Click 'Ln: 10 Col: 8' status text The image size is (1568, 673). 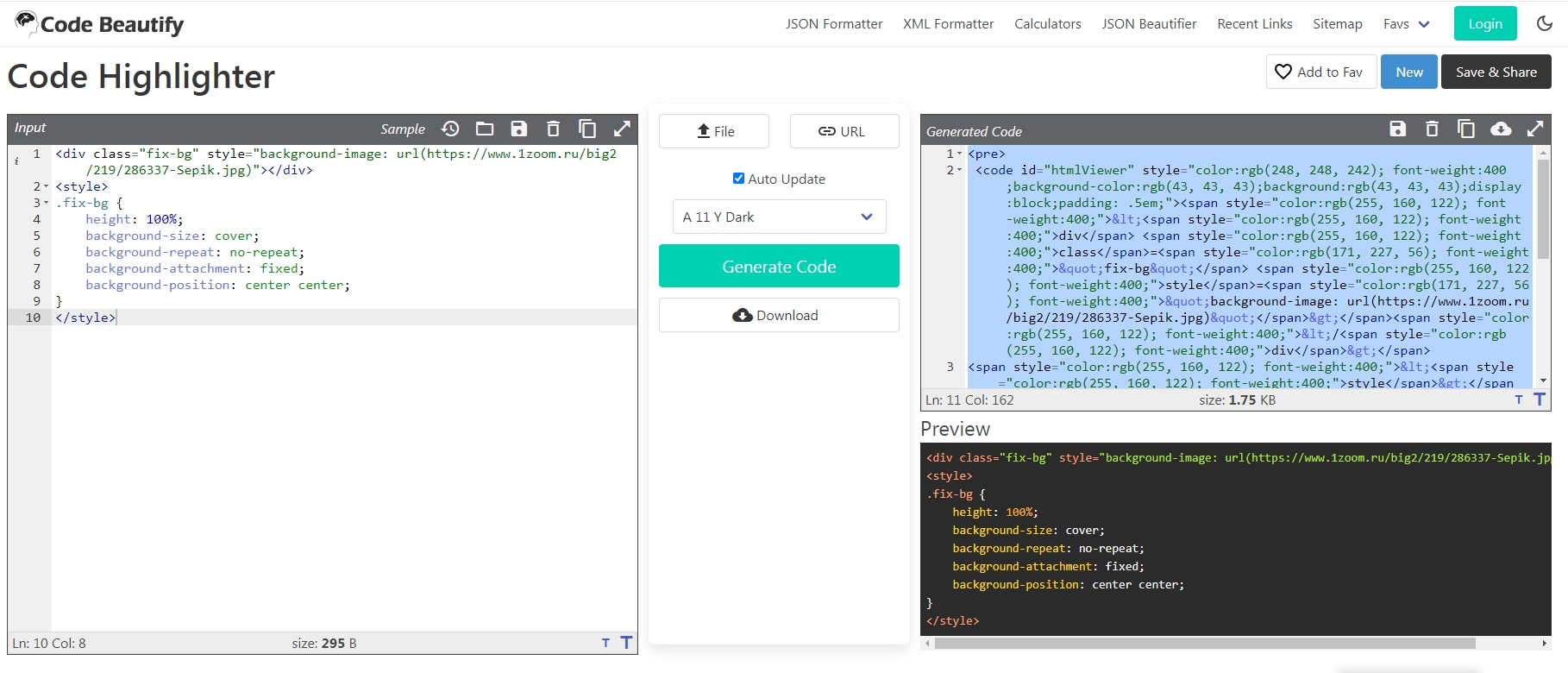(x=49, y=643)
